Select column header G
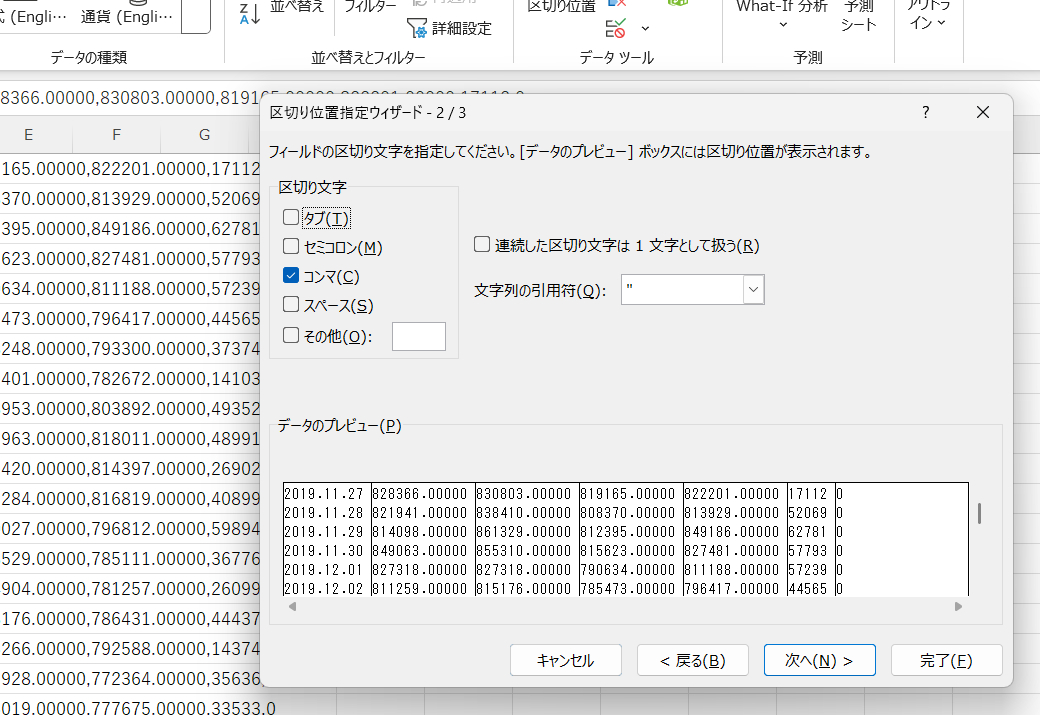 (204, 135)
